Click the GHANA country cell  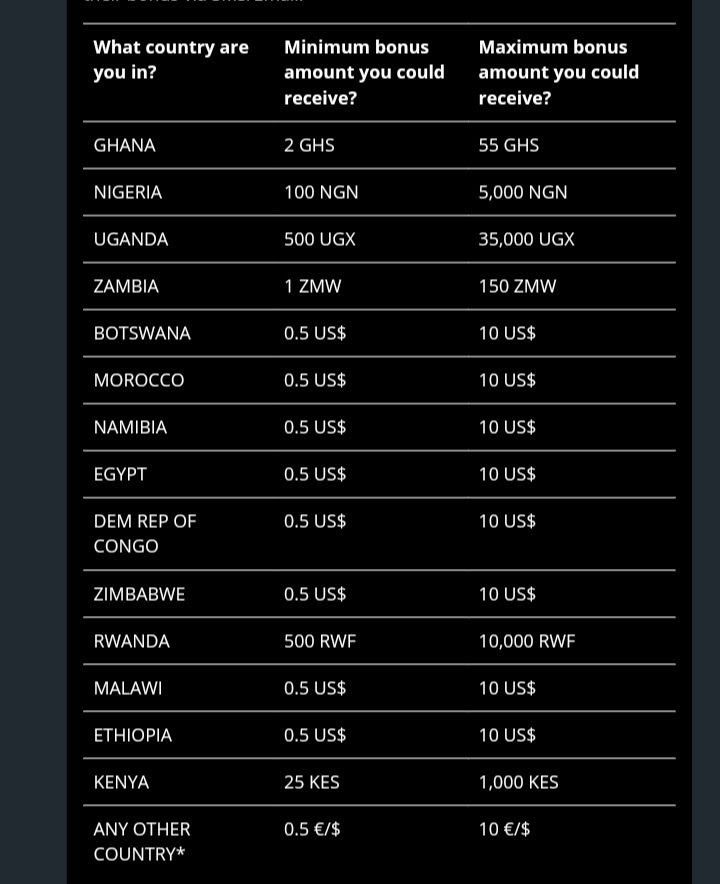[125, 145]
